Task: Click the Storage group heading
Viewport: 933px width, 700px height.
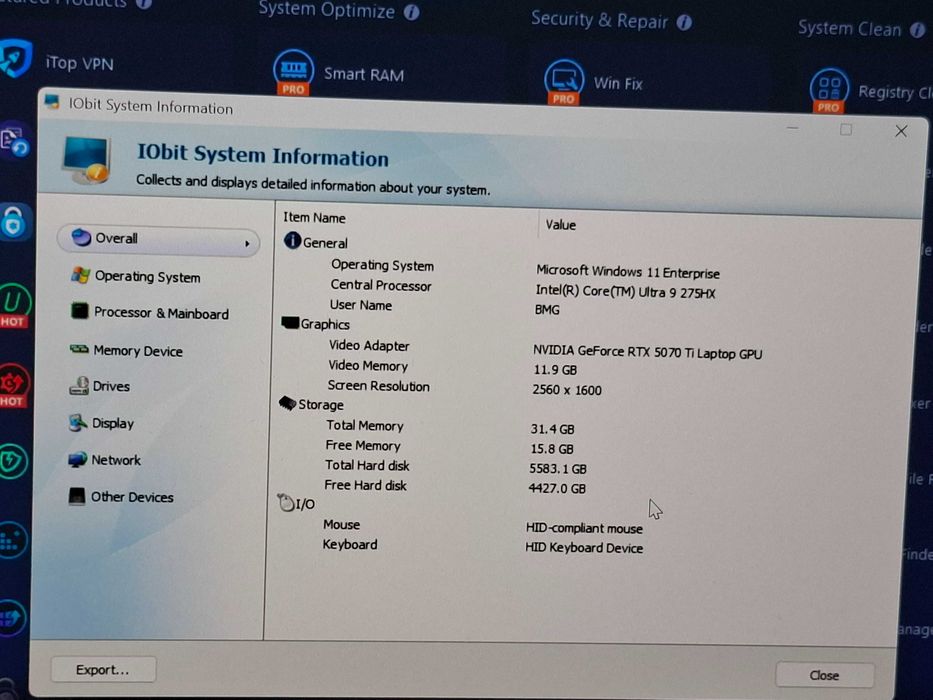Action: pos(321,405)
